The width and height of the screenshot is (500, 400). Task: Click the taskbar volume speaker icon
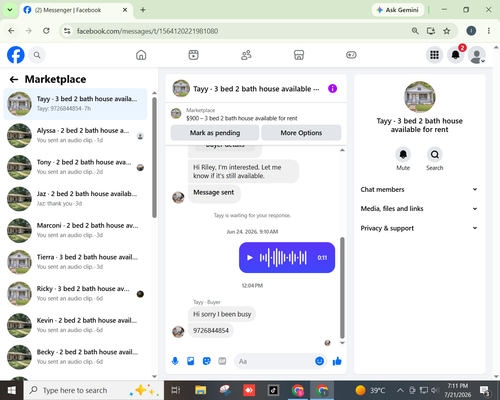[x=434, y=390]
